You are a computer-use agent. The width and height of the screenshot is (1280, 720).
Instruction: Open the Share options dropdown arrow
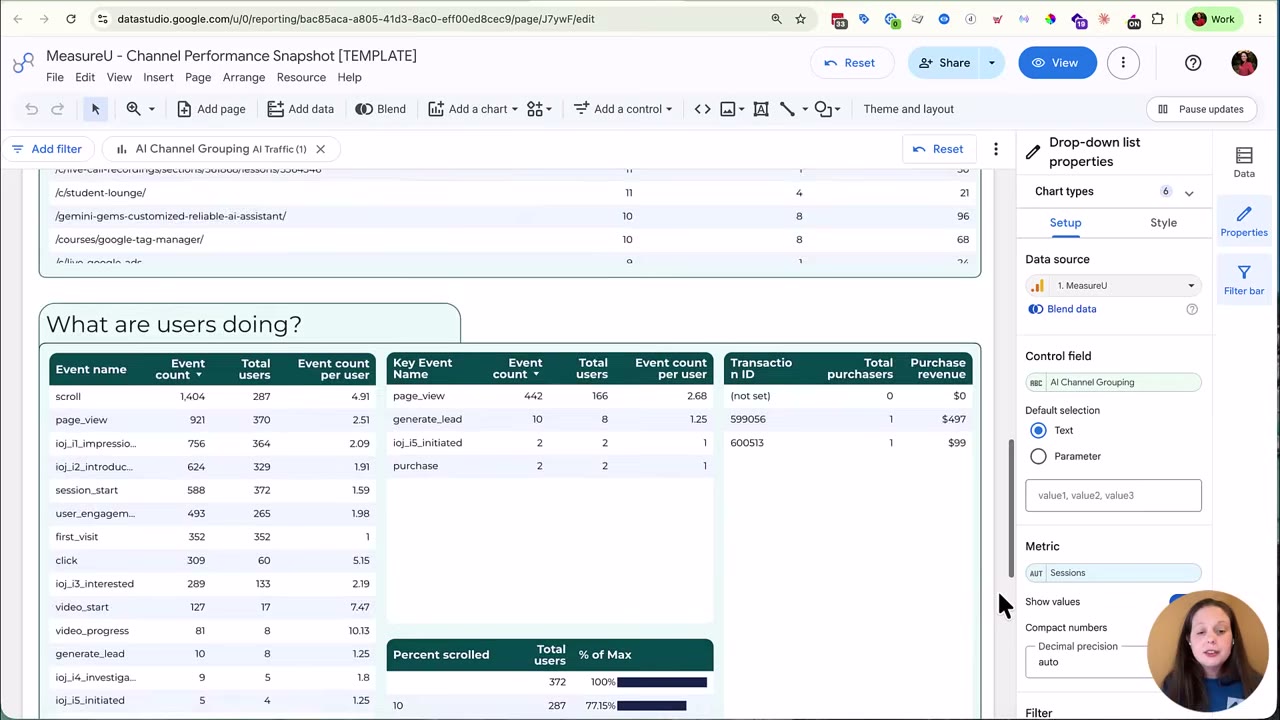[x=992, y=63]
